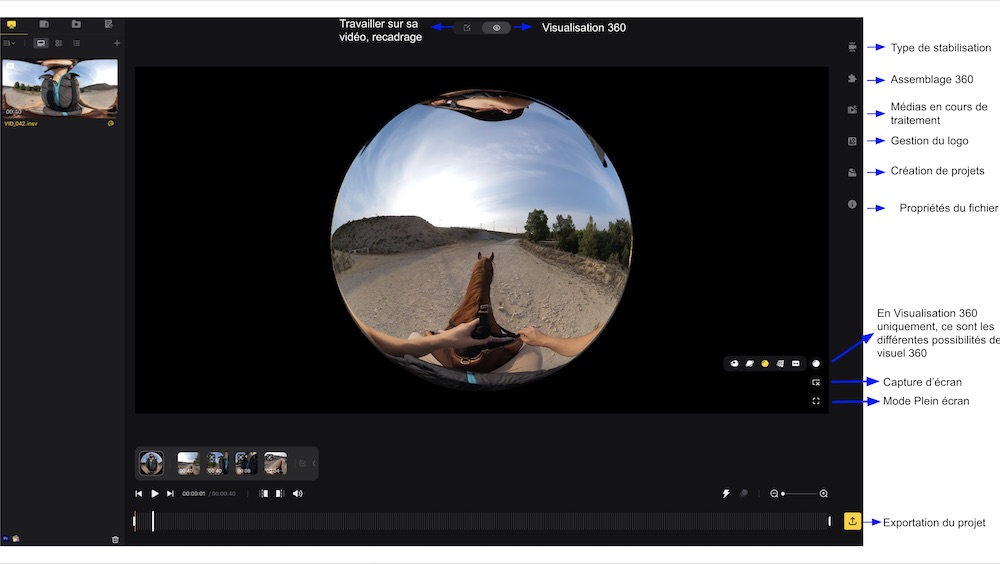Select the 00:04 clip thumbnail

276,463
